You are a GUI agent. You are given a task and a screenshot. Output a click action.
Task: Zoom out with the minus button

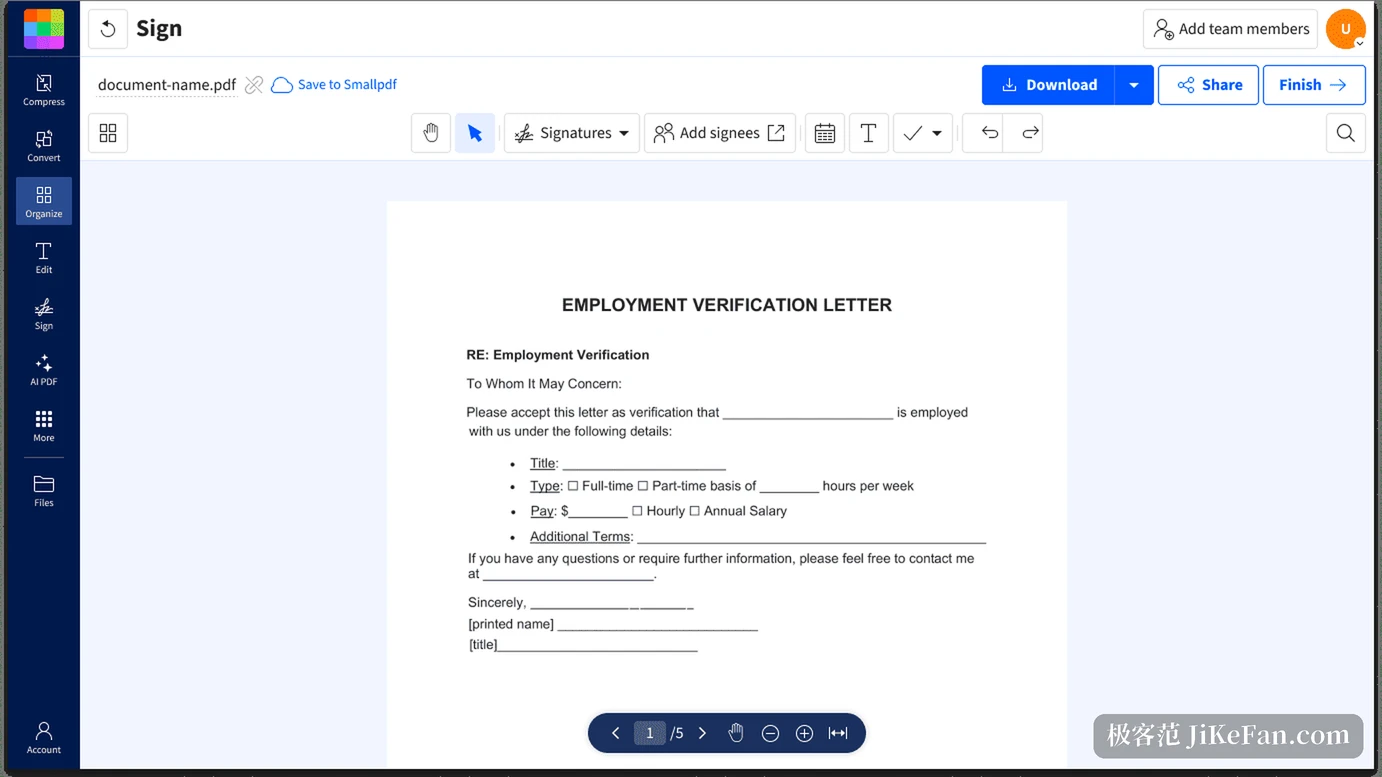coord(770,733)
